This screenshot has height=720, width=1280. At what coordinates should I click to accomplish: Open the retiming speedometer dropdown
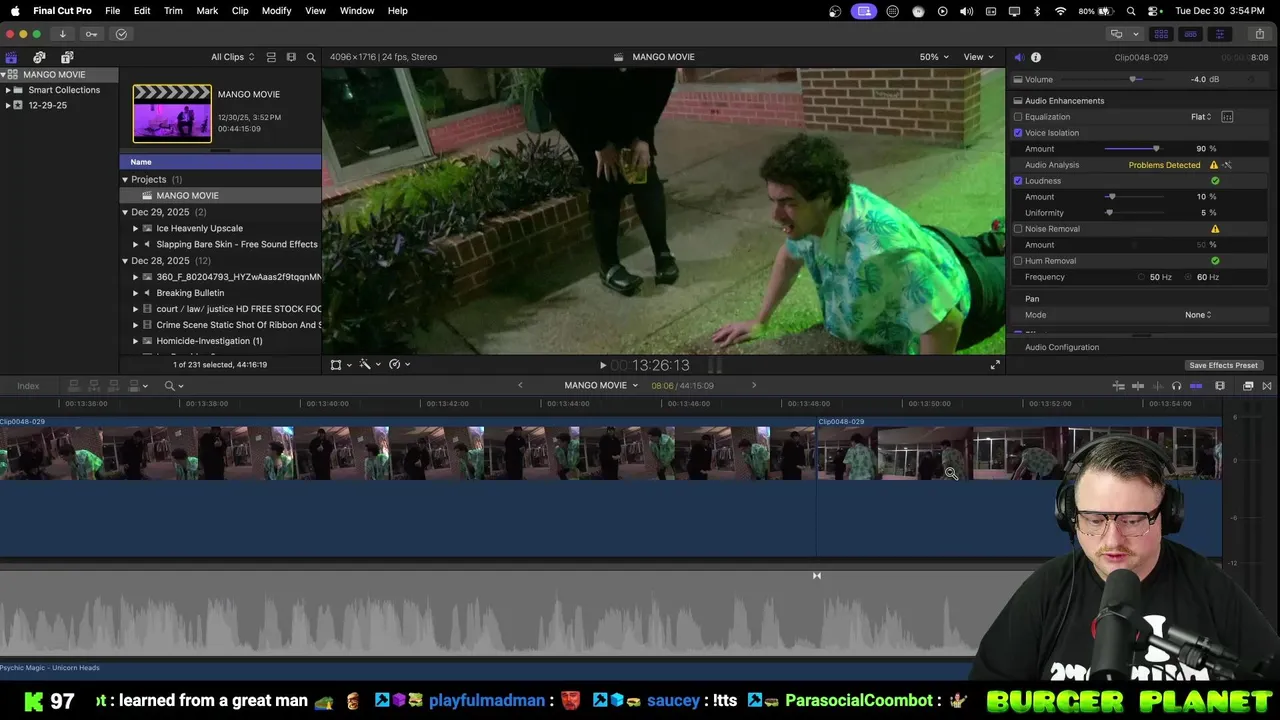tap(399, 365)
